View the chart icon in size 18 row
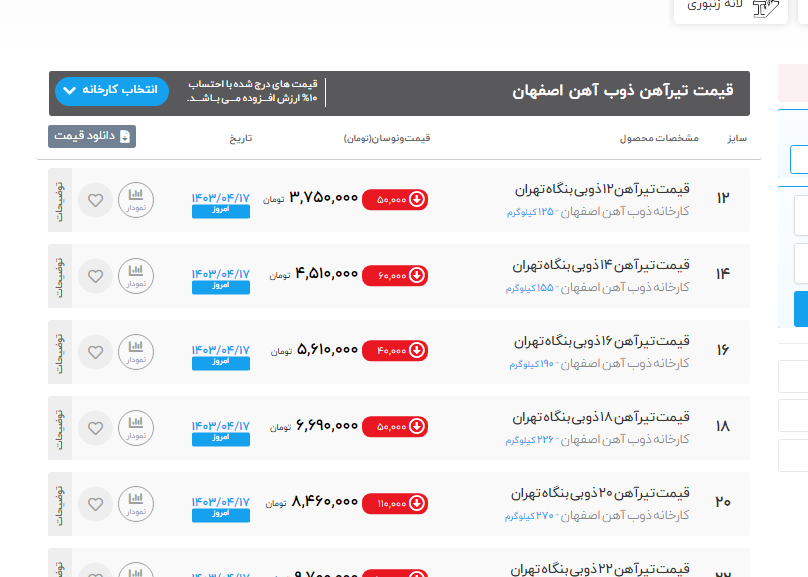This screenshot has width=808, height=577. [x=136, y=428]
